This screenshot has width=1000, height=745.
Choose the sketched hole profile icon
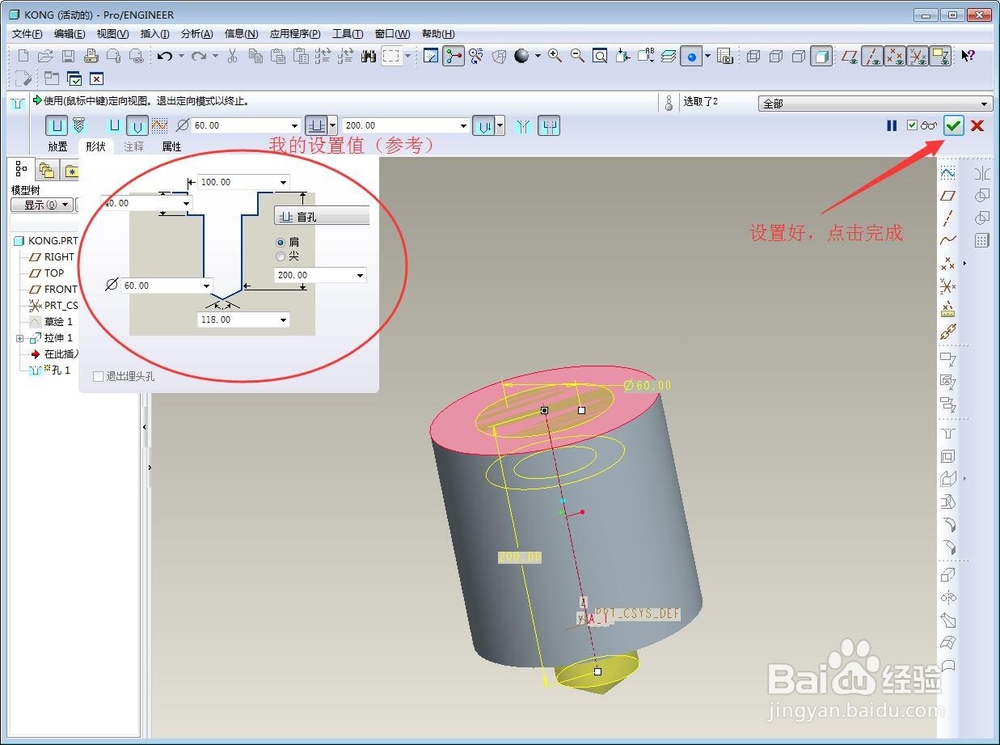point(159,126)
